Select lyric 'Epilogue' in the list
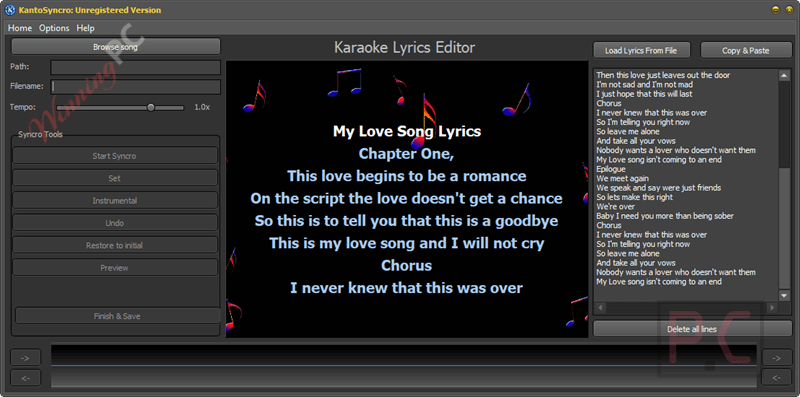Screen dimensions: 800x397 pyautogui.click(x=611, y=169)
